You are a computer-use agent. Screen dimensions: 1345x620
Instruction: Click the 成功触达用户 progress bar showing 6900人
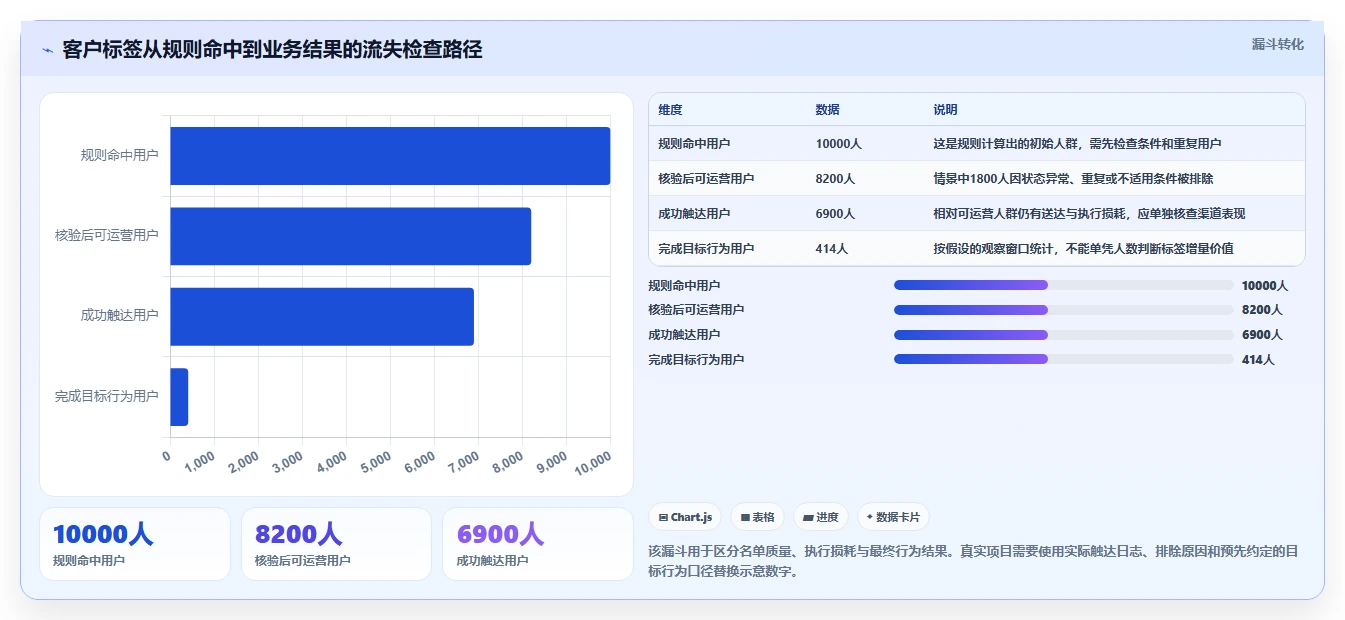1063,335
